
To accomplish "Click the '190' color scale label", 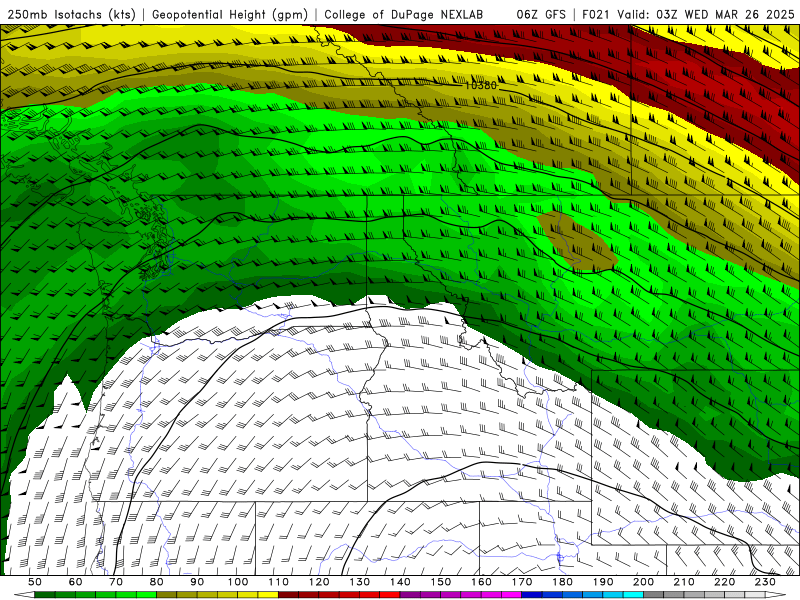I will 603,582.
